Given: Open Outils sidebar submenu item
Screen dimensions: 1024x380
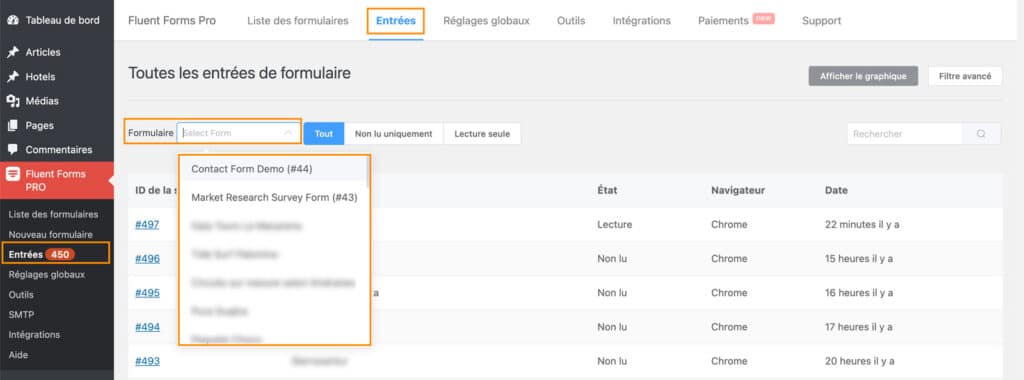Looking at the screenshot, I should pyautogui.click(x=21, y=294).
